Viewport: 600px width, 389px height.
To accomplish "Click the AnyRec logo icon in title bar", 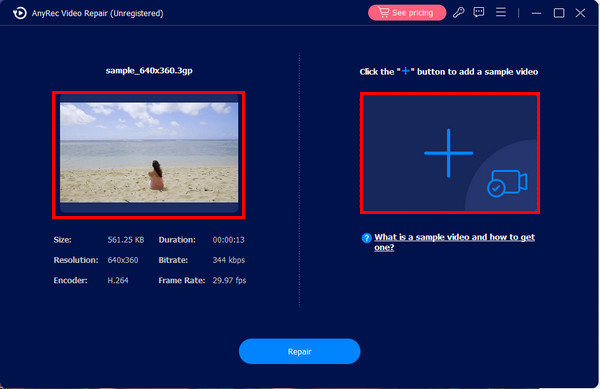I will pyautogui.click(x=20, y=13).
